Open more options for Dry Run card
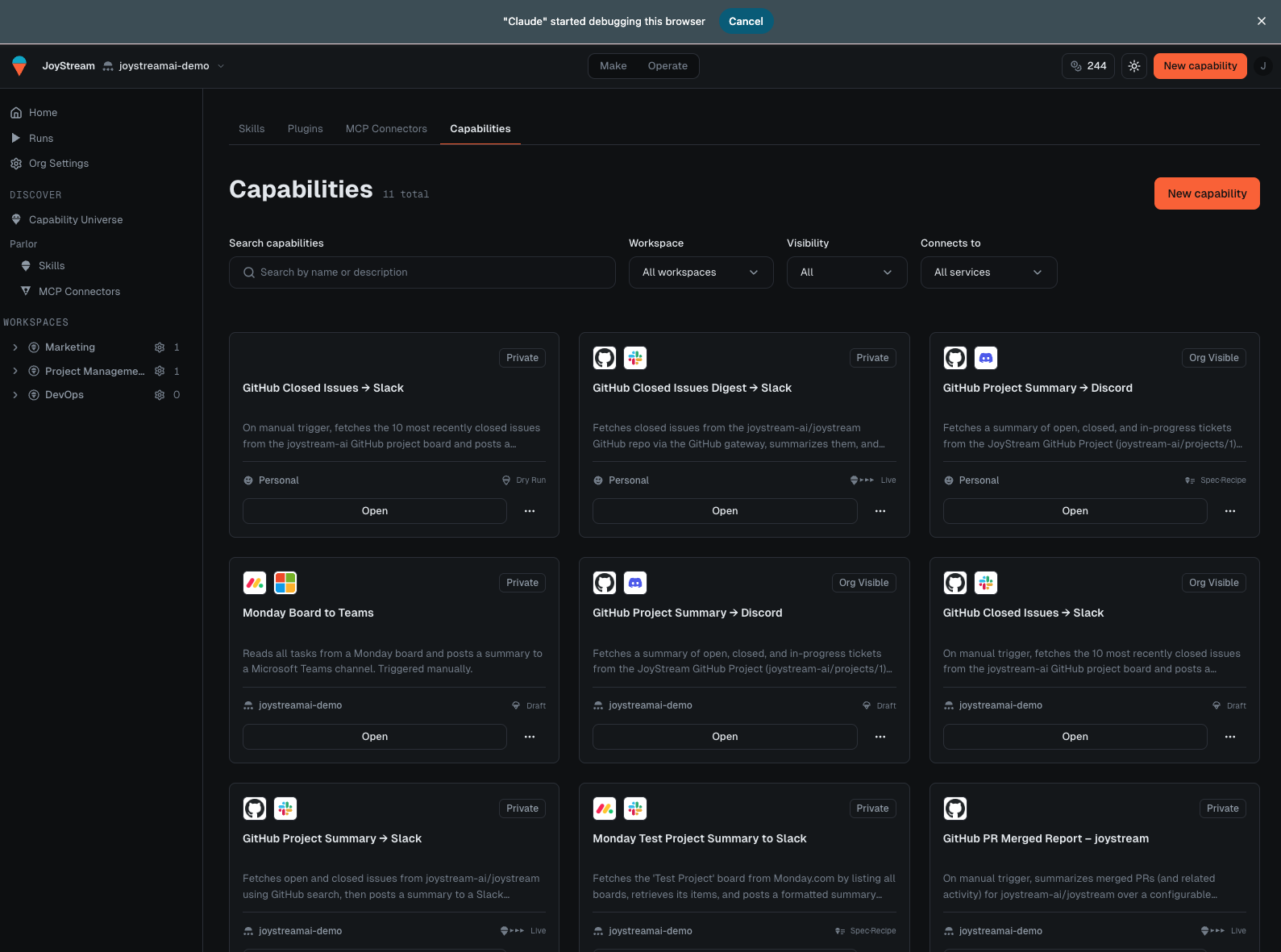Screen dimensions: 1281x952 (530, 511)
